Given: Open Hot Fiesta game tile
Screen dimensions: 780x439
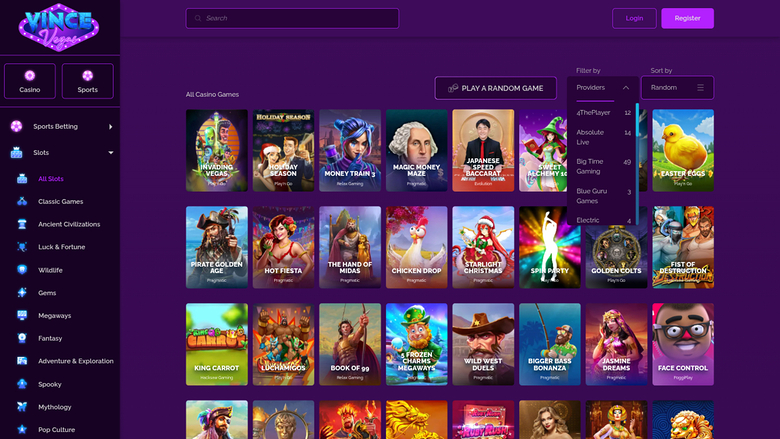Looking at the screenshot, I should click(284, 247).
